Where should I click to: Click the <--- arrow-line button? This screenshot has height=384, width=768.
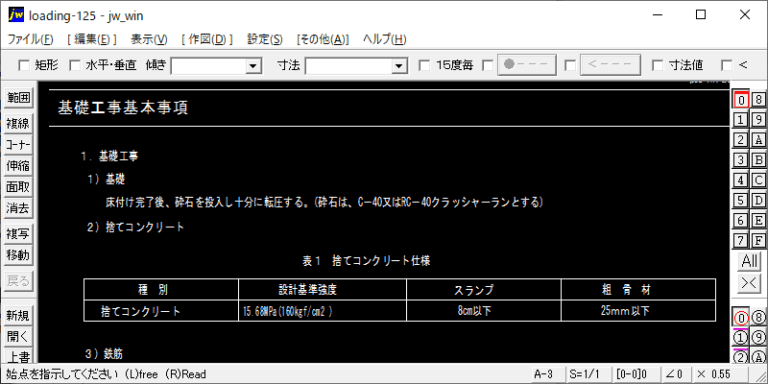[x=610, y=65]
